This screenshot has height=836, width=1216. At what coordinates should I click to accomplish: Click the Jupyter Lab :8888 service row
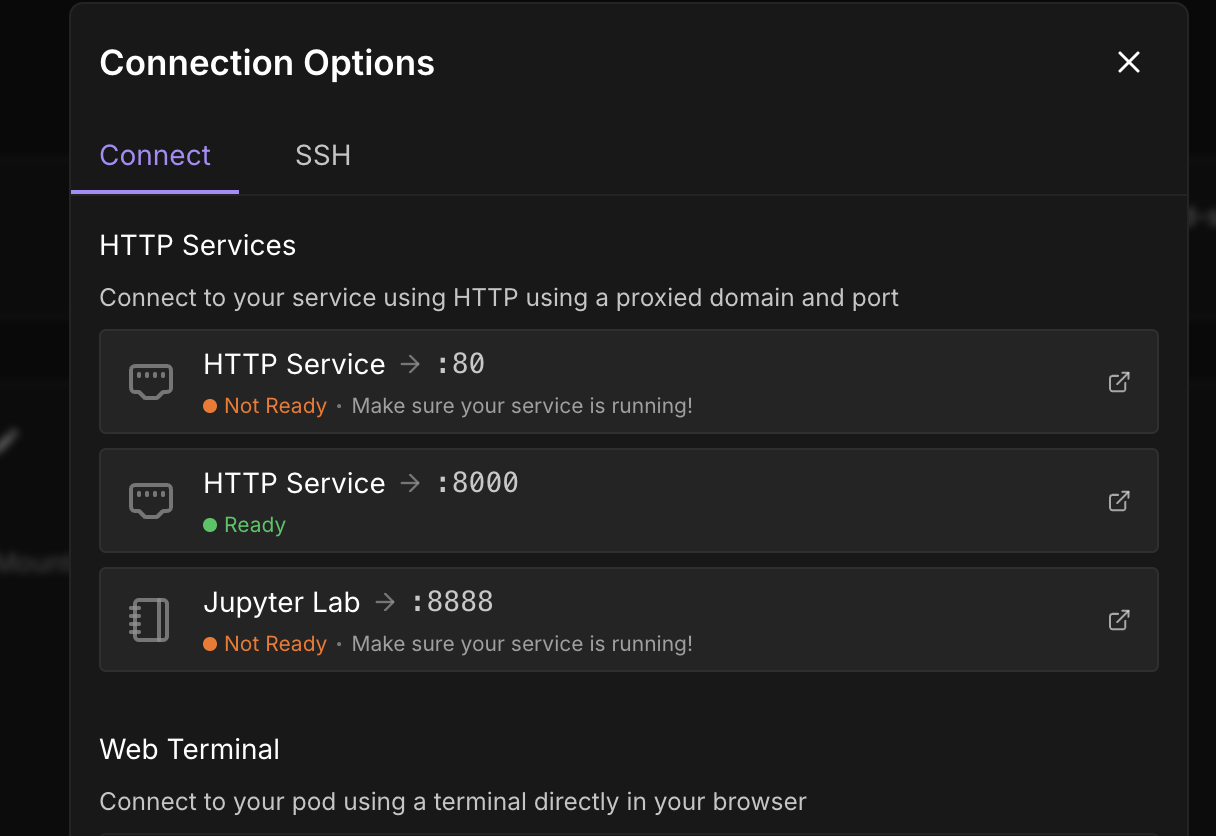[x=628, y=620]
